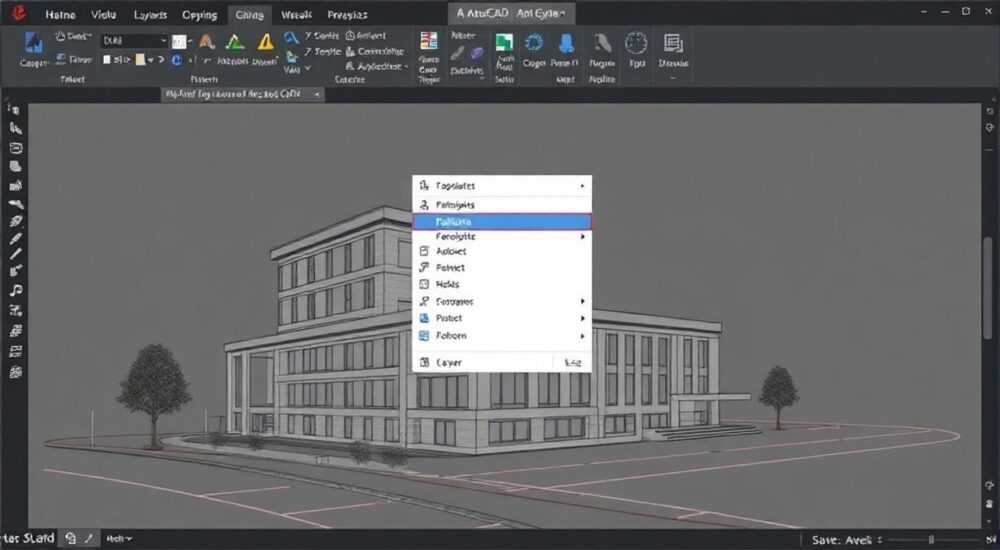This screenshot has width=1000, height=550.
Task: Choose 'Hekis' in the context menu
Action: [502, 285]
